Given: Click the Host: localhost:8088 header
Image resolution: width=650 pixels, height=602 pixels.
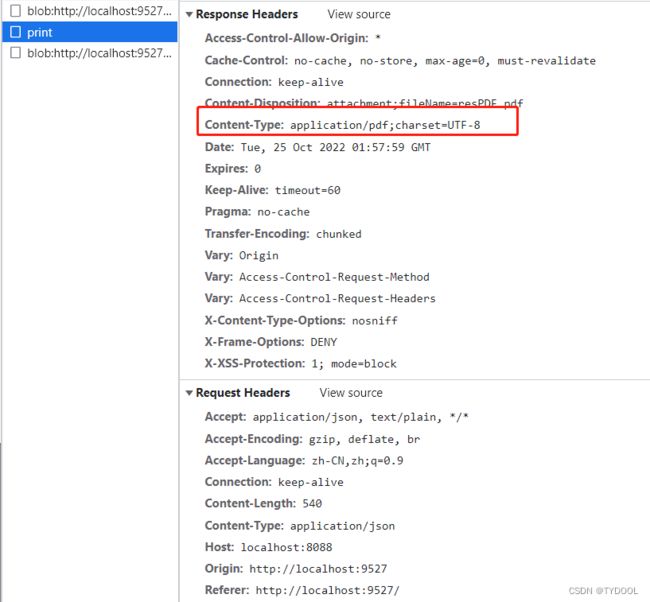Looking at the screenshot, I should click(269, 547).
